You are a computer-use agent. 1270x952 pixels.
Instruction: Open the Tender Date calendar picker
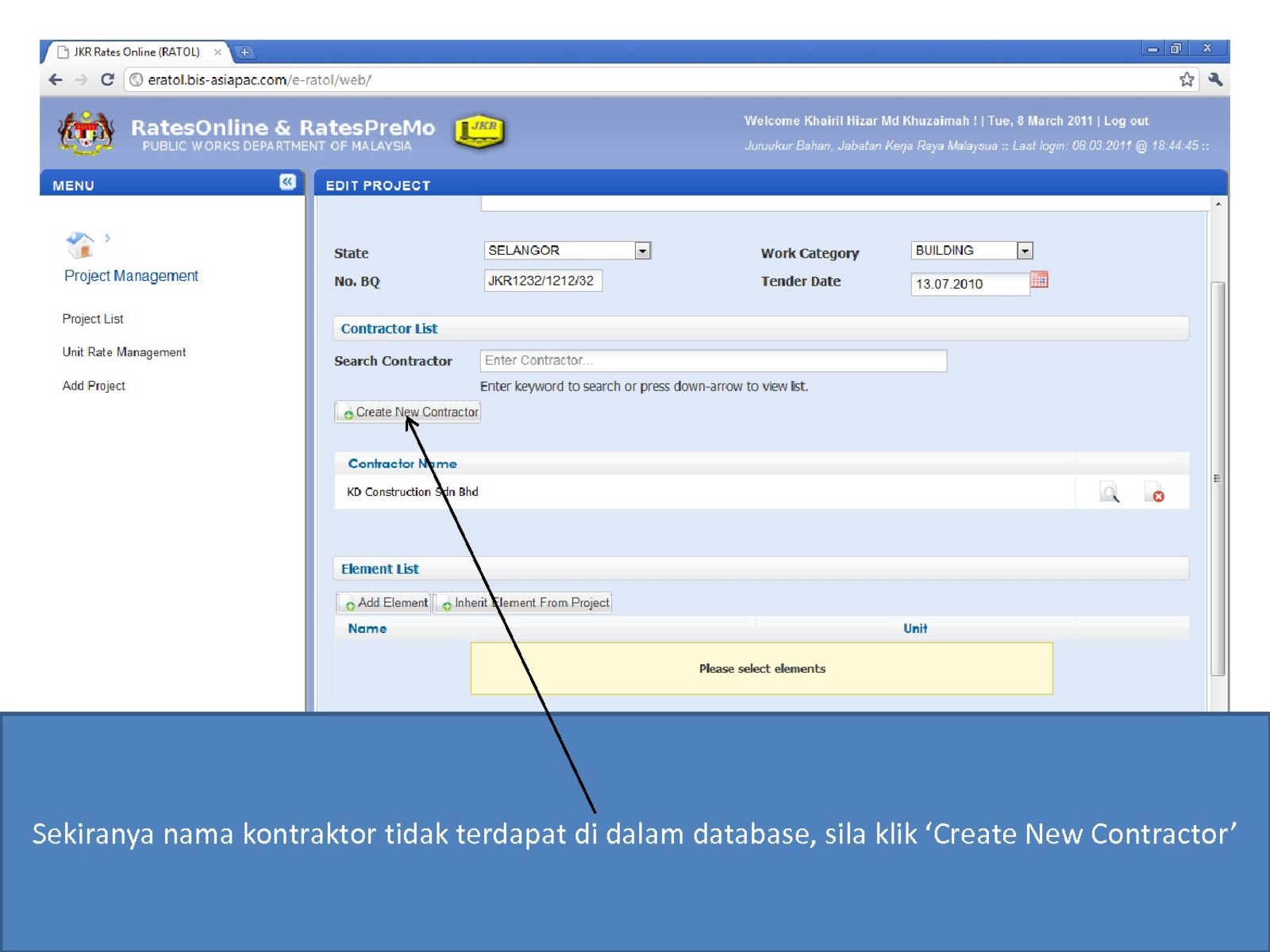click(x=1039, y=280)
